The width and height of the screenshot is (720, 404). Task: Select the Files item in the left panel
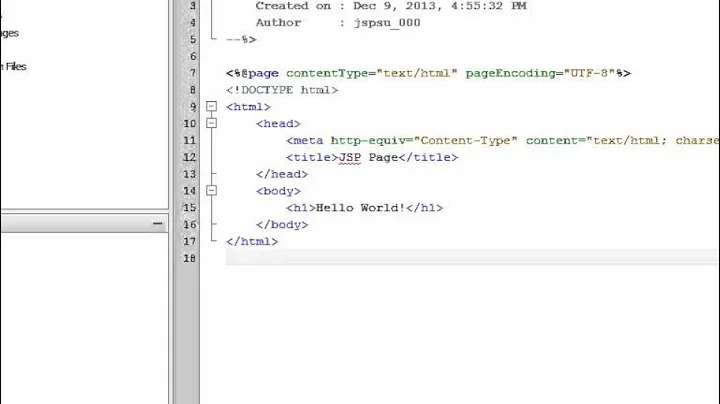[x=16, y=67]
